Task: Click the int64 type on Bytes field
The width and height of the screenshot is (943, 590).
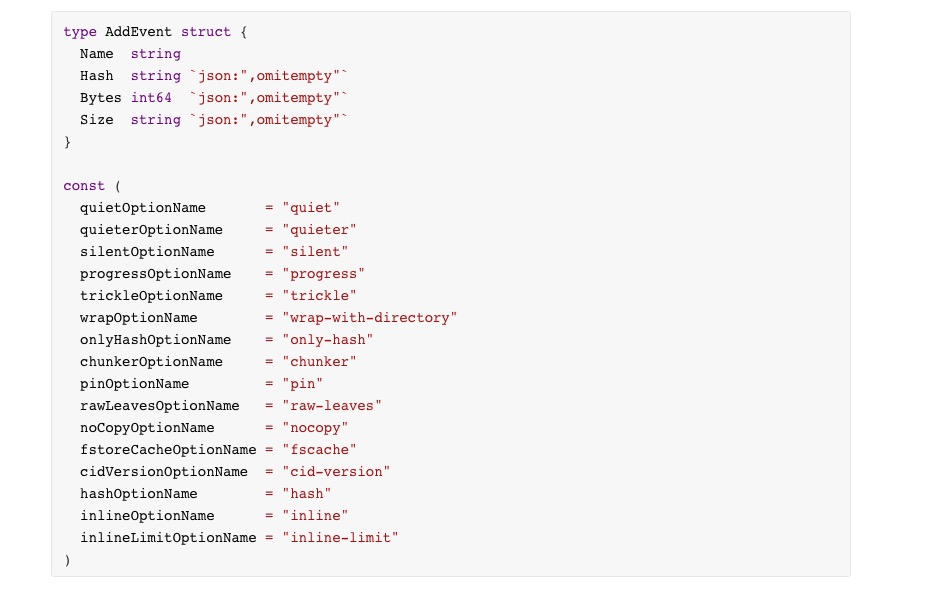Action: (x=151, y=98)
